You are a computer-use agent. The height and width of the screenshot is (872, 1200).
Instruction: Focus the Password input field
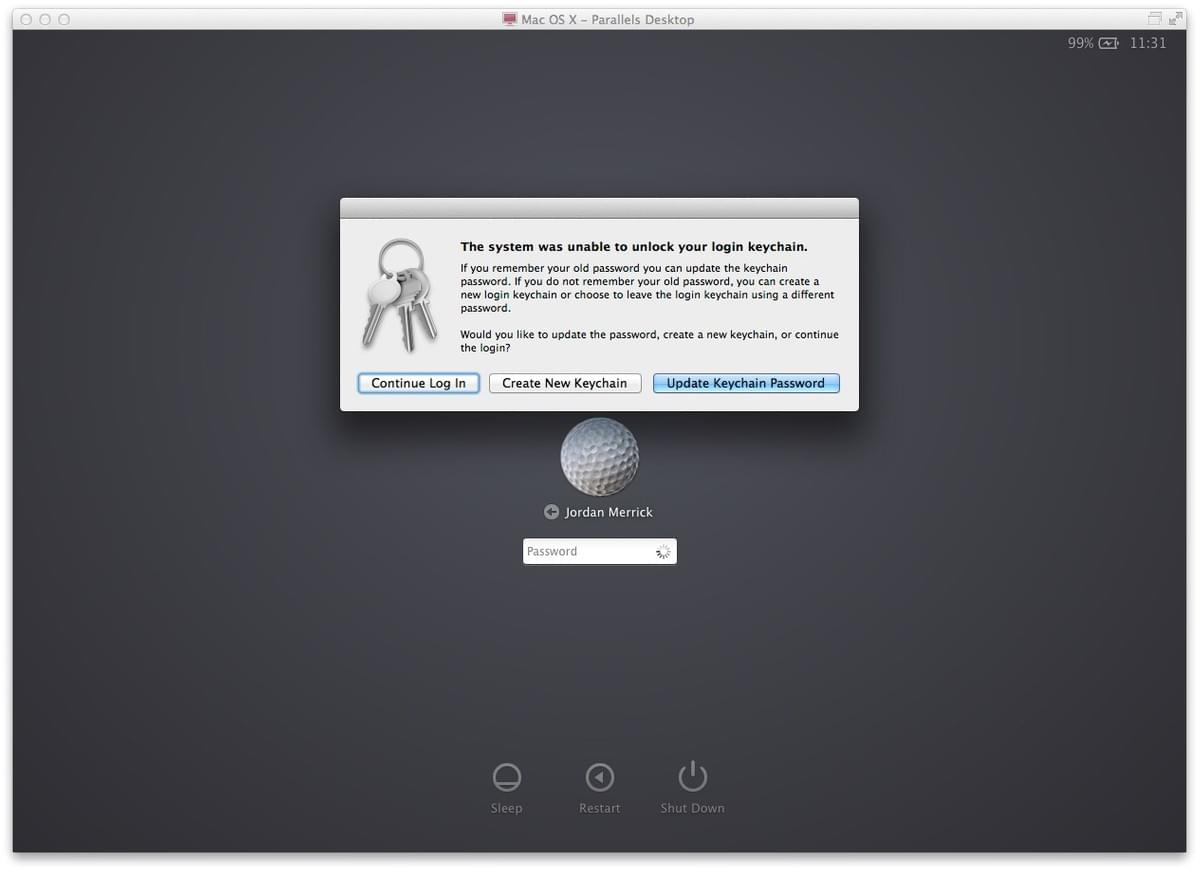tap(600, 551)
